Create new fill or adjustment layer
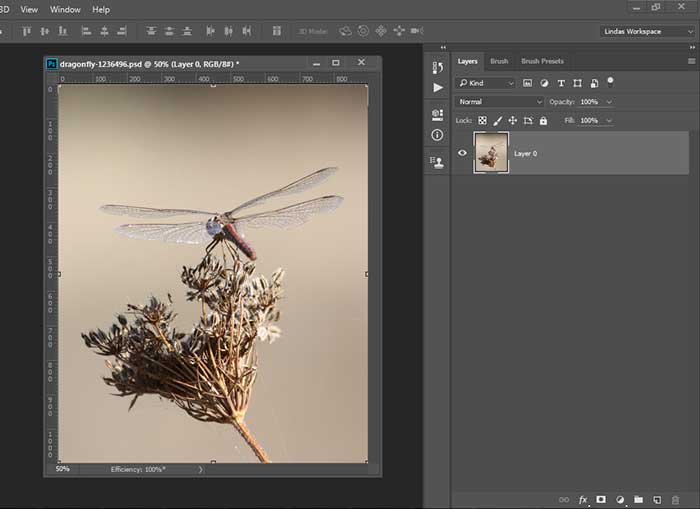 pyautogui.click(x=620, y=500)
